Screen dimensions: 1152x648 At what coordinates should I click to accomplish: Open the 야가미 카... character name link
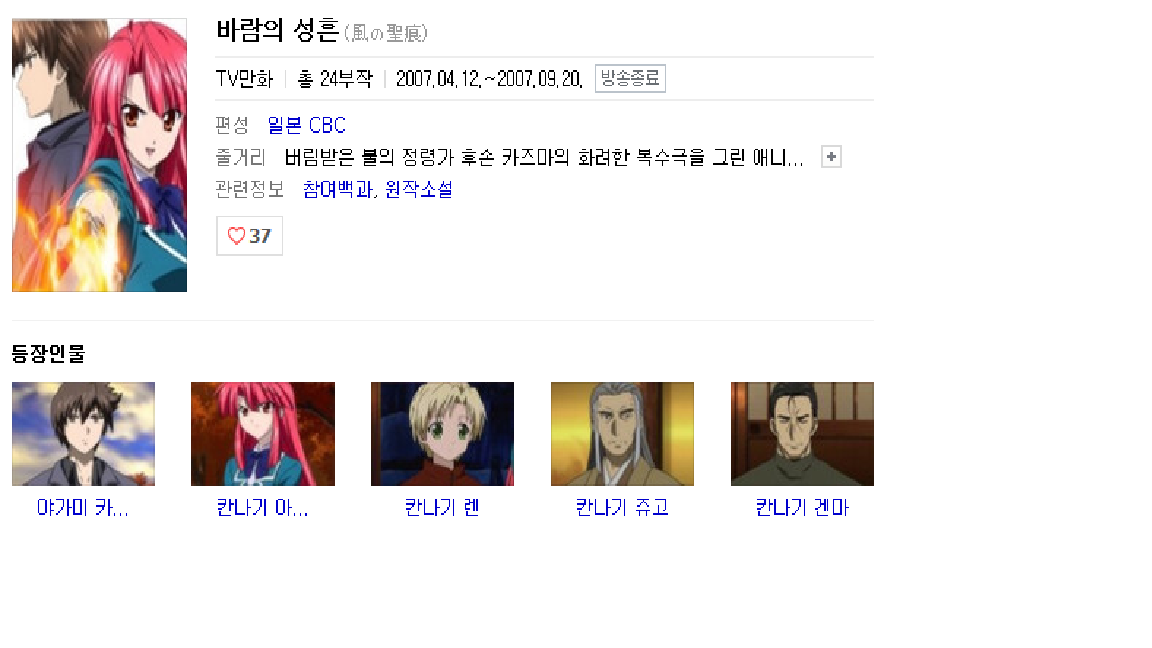(x=83, y=508)
